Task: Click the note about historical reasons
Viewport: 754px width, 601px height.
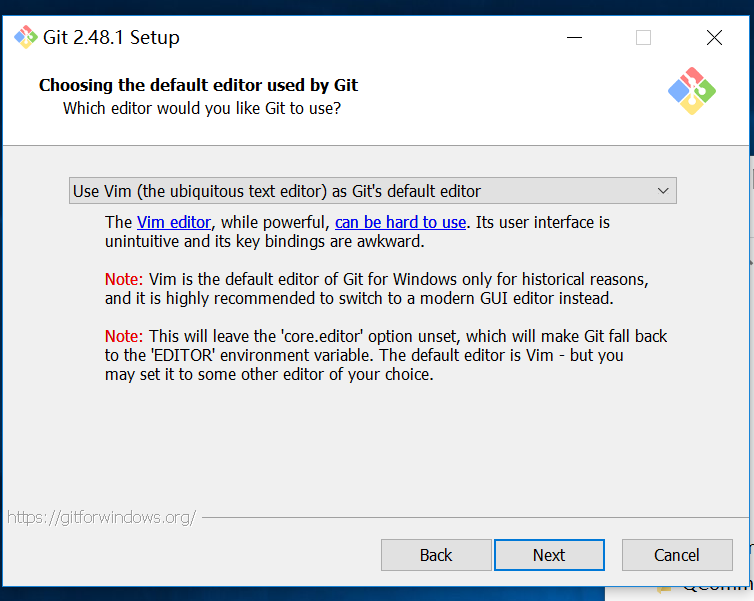Action: pos(377,288)
